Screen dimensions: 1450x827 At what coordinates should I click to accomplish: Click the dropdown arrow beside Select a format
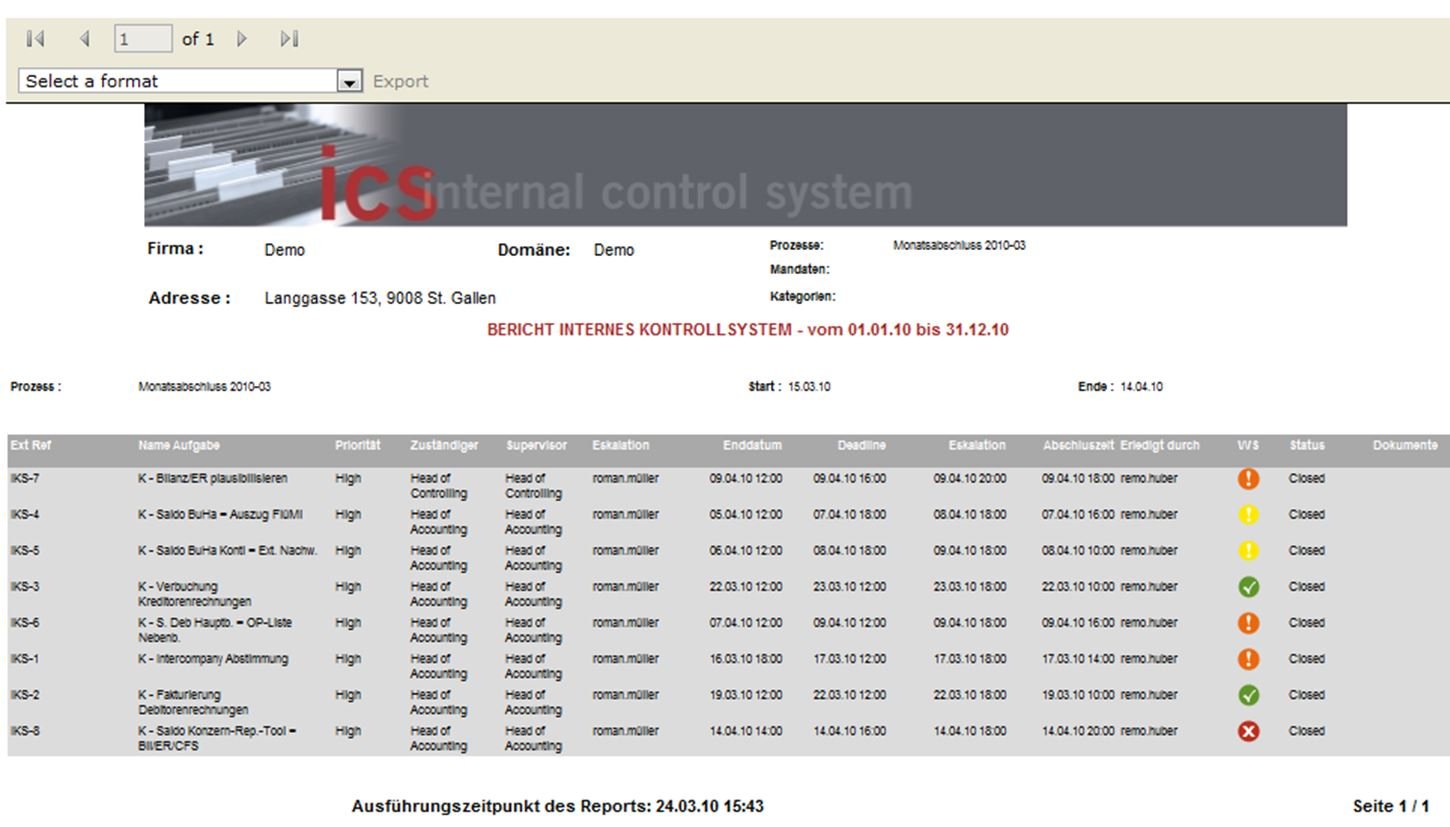[349, 82]
